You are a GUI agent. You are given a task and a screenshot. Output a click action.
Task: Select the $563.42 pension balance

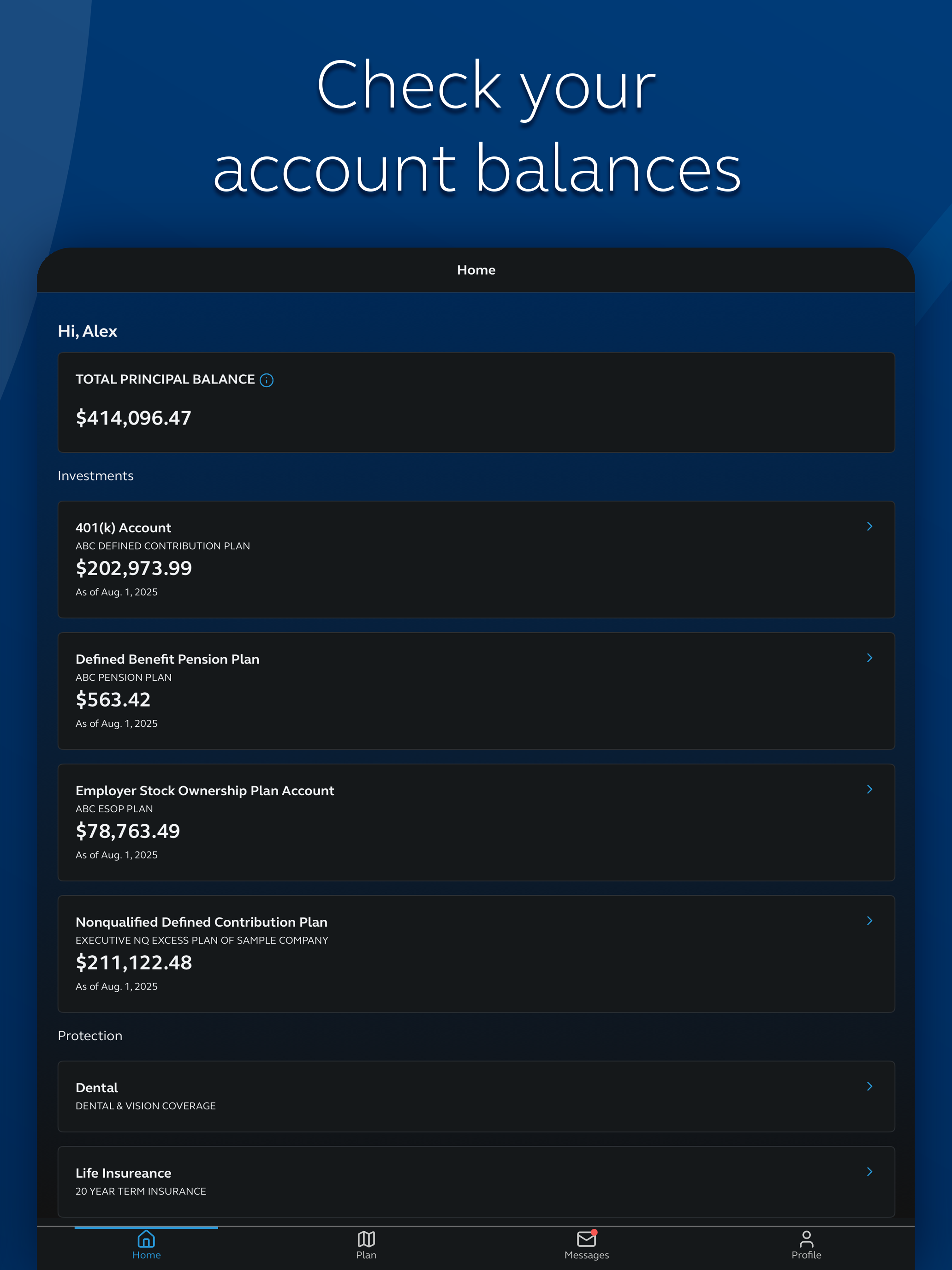pos(113,700)
